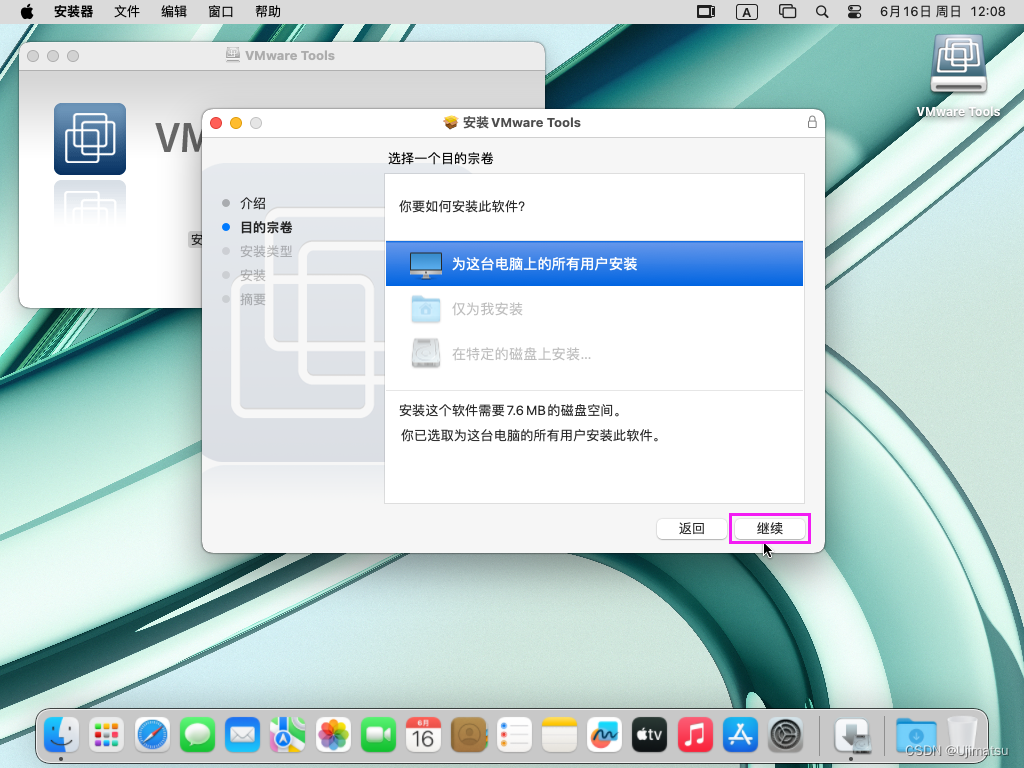Open Calendar icon showing 16

click(x=423, y=735)
